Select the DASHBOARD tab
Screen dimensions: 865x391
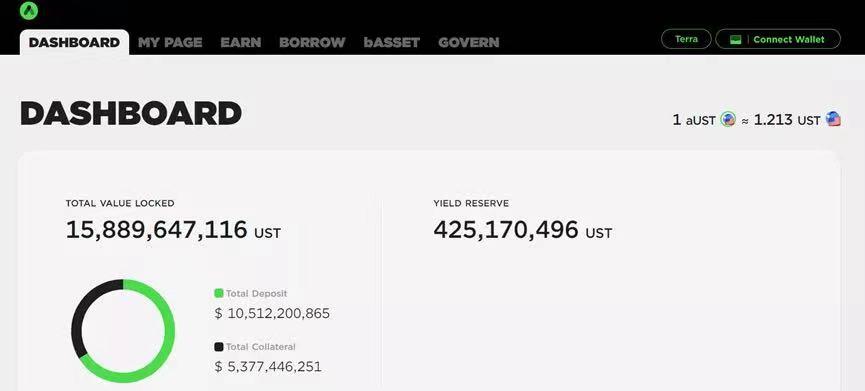pos(74,42)
